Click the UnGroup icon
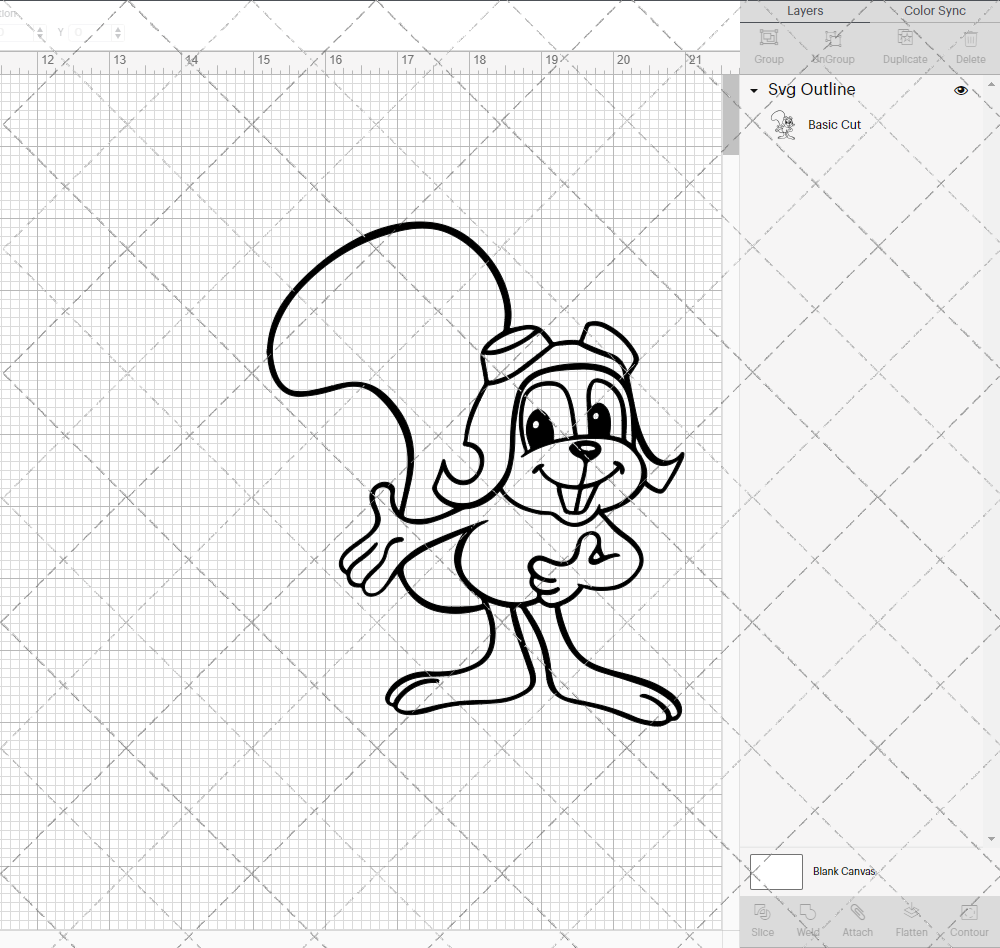This screenshot has height=948, width=1000. coord(833,38)
